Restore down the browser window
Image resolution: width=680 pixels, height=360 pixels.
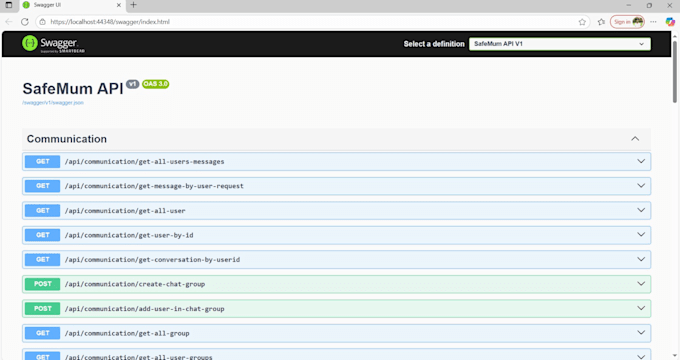(x=649, y=5)
